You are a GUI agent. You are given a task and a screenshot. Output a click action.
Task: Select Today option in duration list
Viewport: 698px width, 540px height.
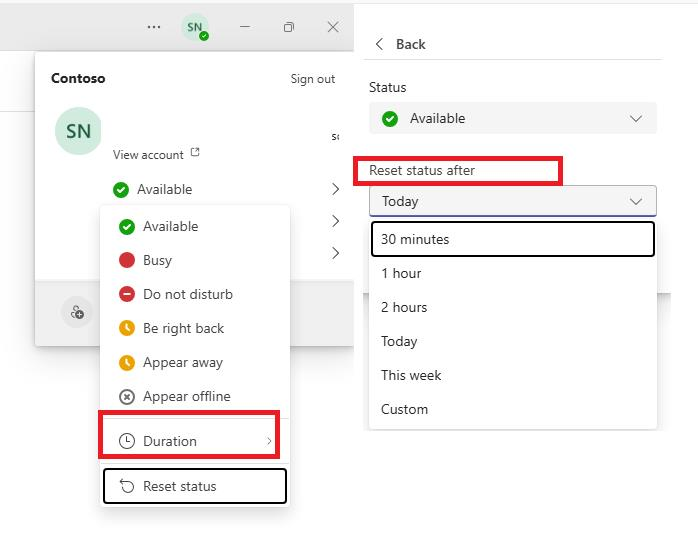tap(513, 341)
